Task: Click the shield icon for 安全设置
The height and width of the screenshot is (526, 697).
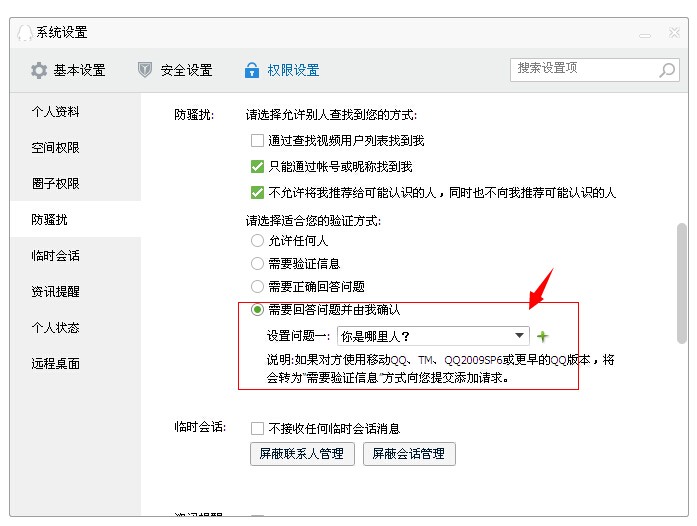Action: [145, 70]
